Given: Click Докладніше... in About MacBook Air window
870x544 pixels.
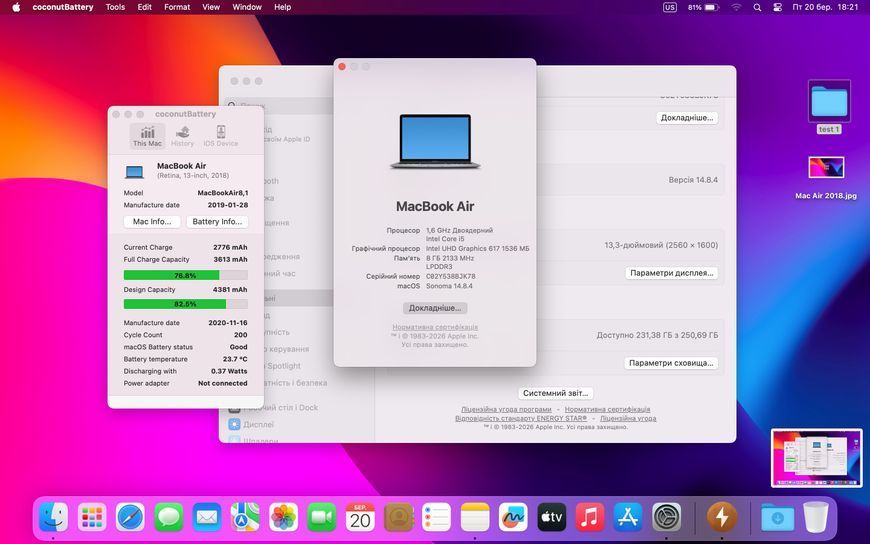Looking at the screenshot, I should click(435, 308).
